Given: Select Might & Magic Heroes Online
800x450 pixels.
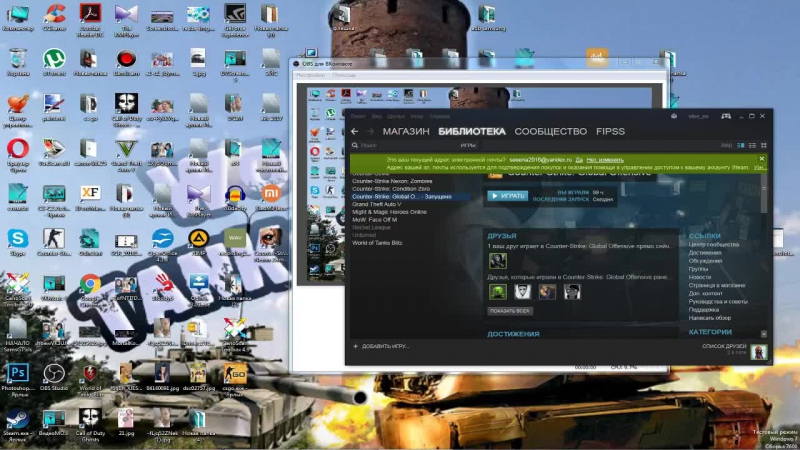Looking at the screenshot, I should [x=389, y=212].
